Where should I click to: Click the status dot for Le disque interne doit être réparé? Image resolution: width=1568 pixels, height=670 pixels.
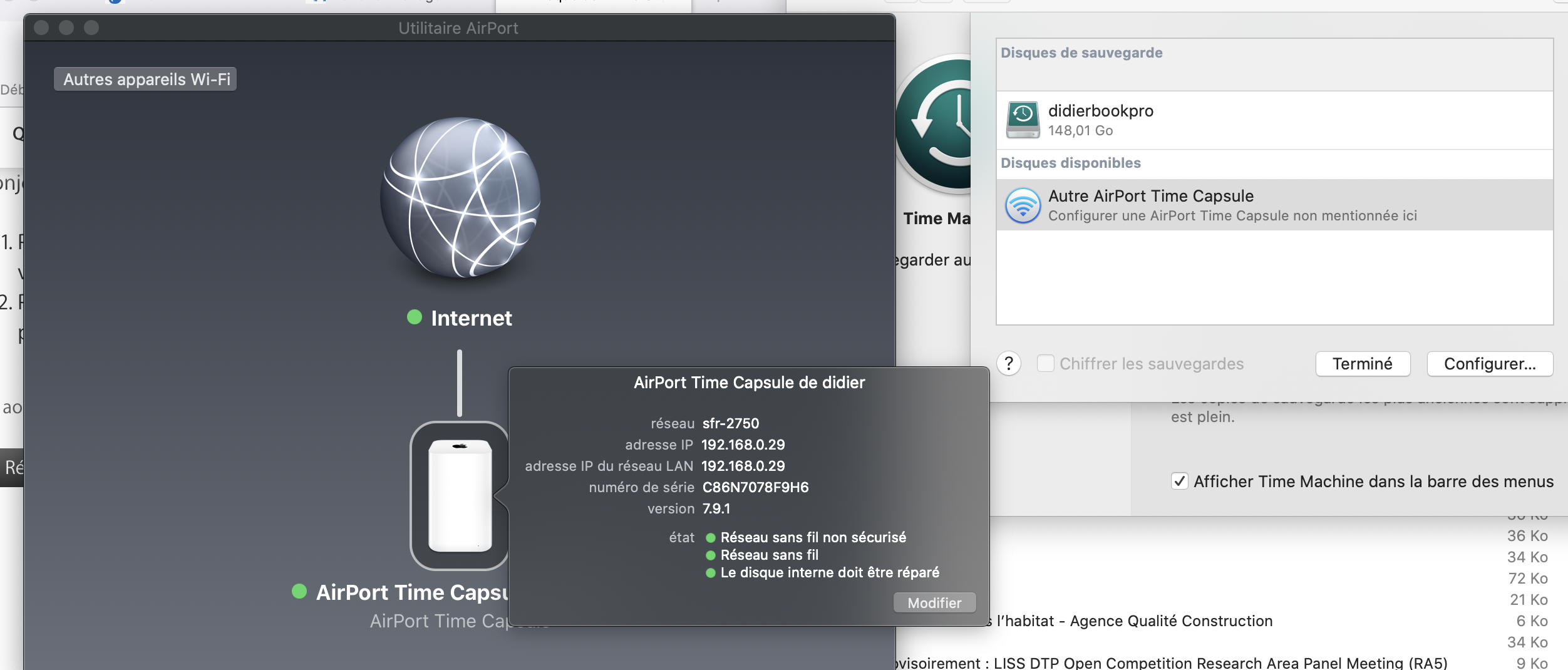tap(711, 573)
